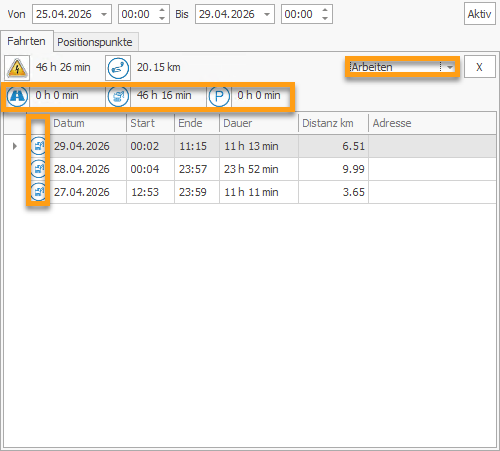
Task: Click the work icon on the 27.04.2026 row
Action: pyautogui.click(x=38, y=192)
